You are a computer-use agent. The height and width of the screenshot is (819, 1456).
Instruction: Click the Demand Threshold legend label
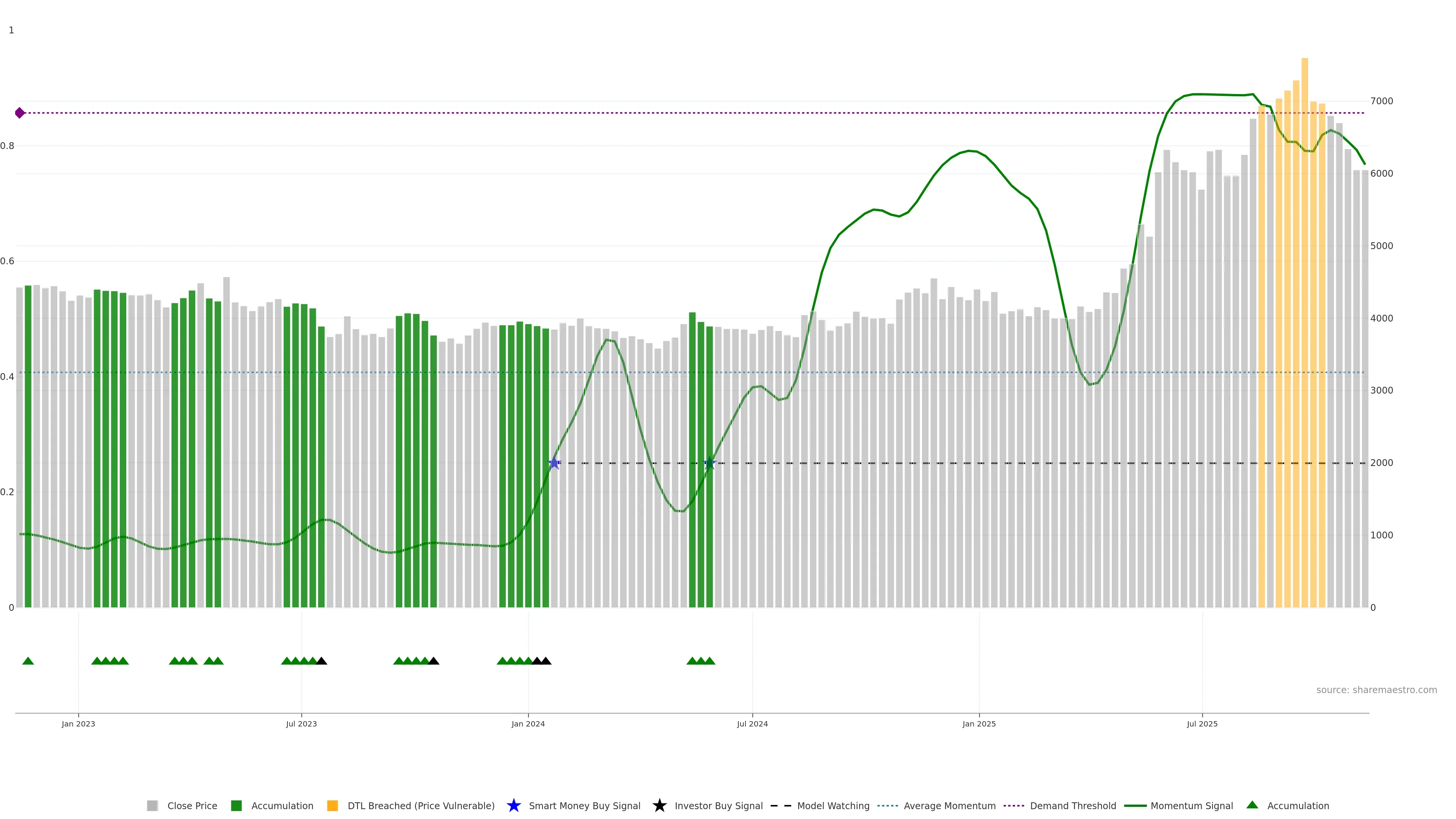[1073, 805]
